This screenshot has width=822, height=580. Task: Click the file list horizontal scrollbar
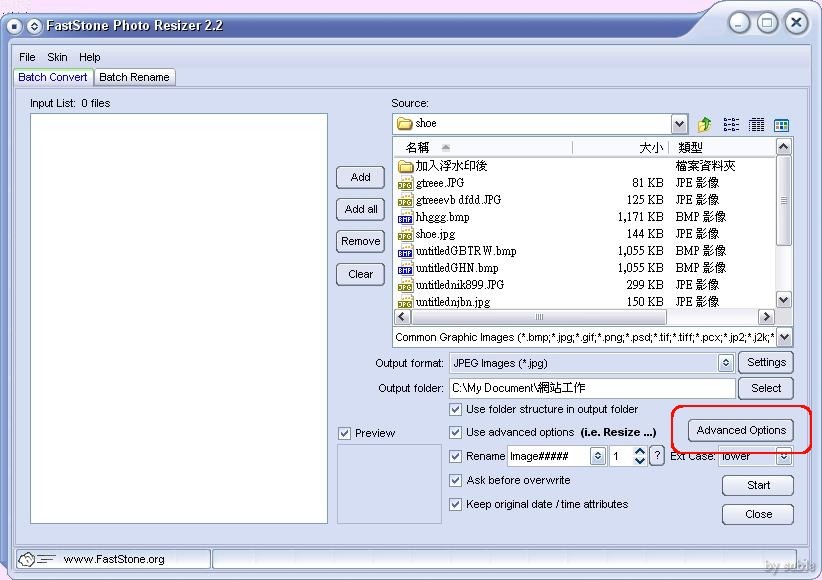(x=580, y=317)
